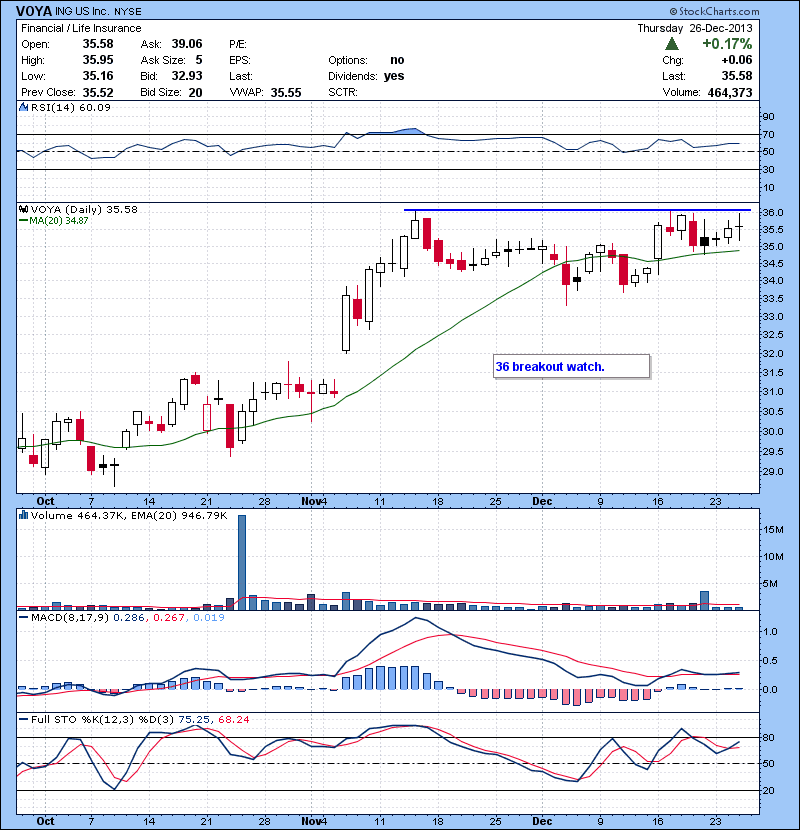The height and width of the screenshot is (830, 800).
Task: Click the Volume bars icon
Action: point(23,515)
